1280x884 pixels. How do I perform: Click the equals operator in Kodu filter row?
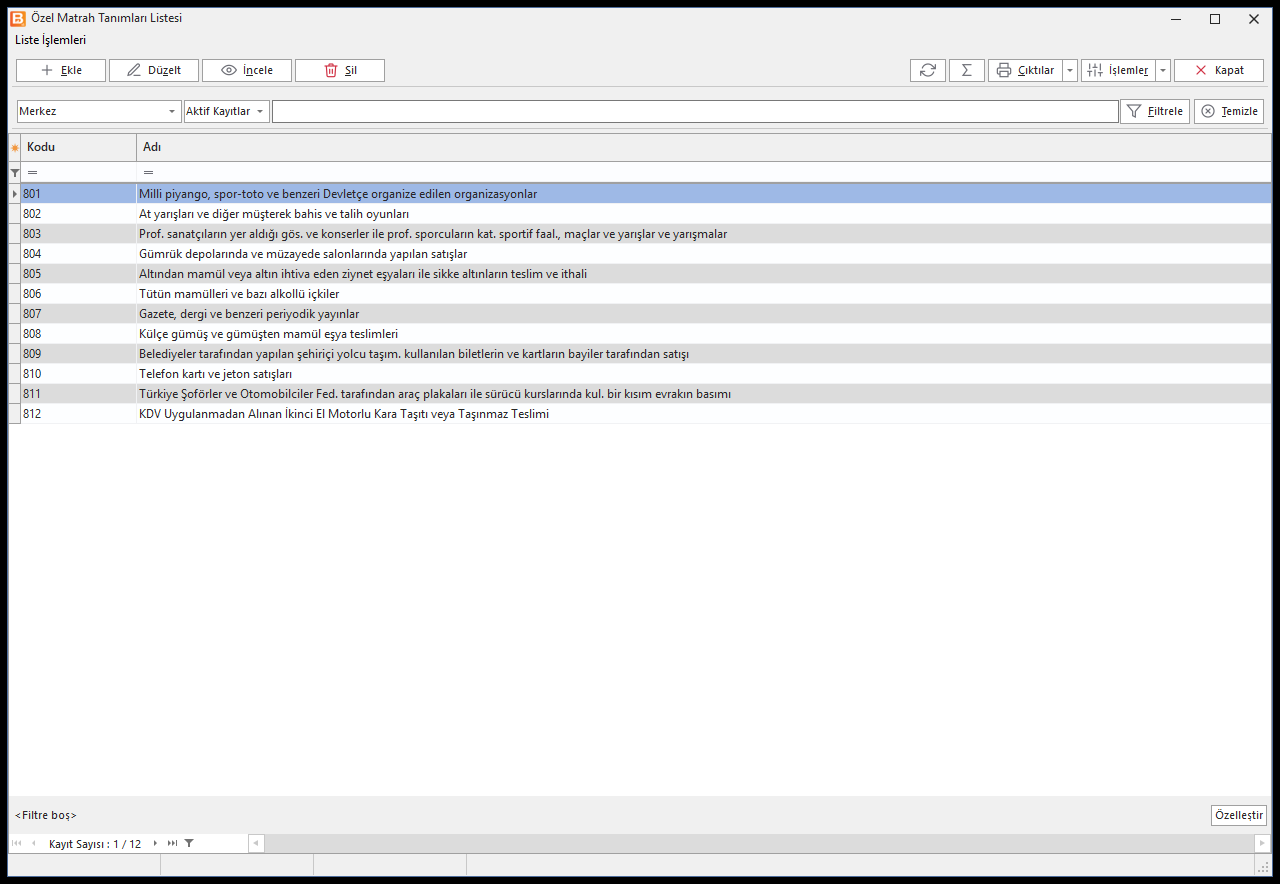(x=32, y=173)
